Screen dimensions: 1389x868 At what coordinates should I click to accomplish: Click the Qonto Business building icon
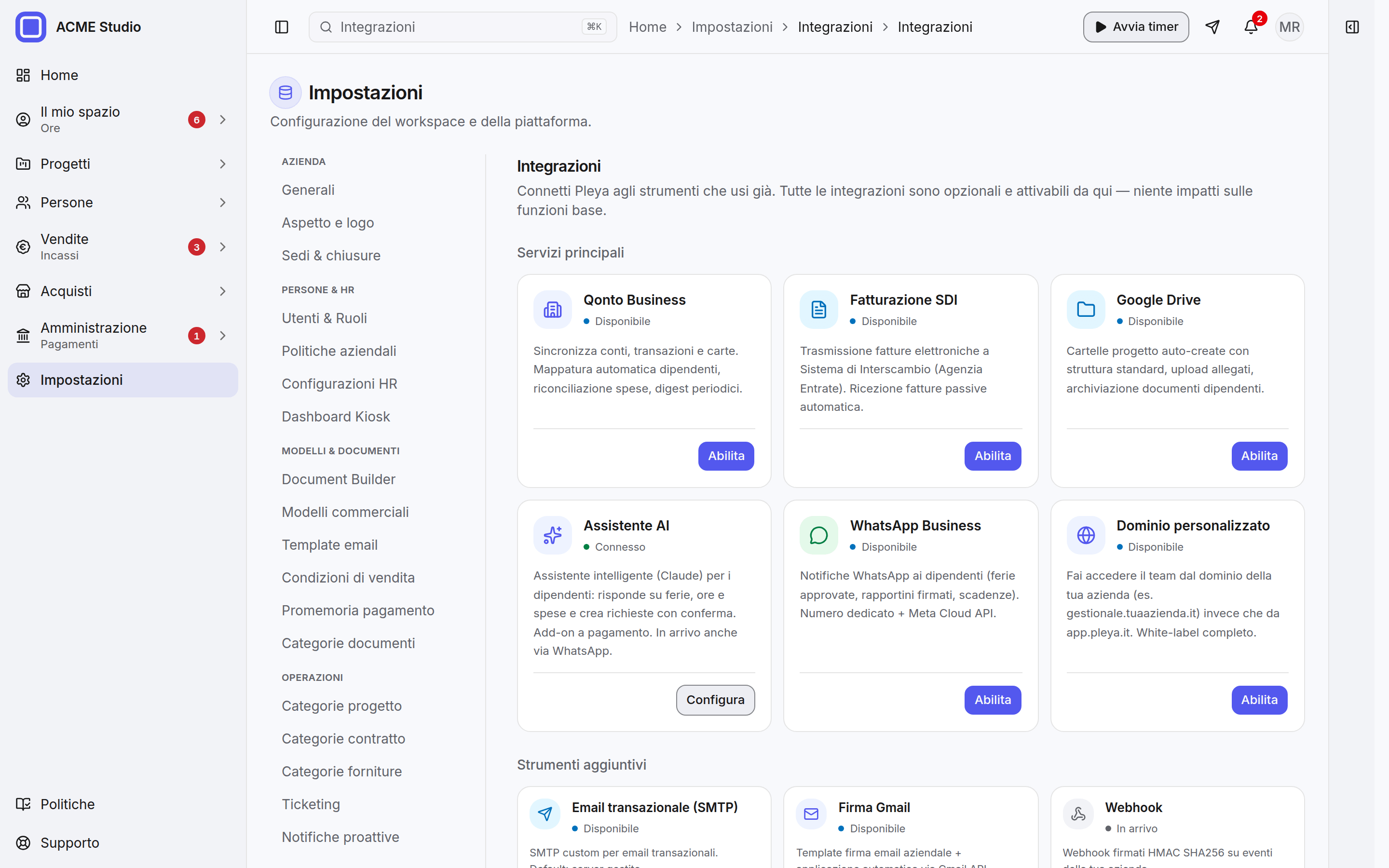click(552, 310)
